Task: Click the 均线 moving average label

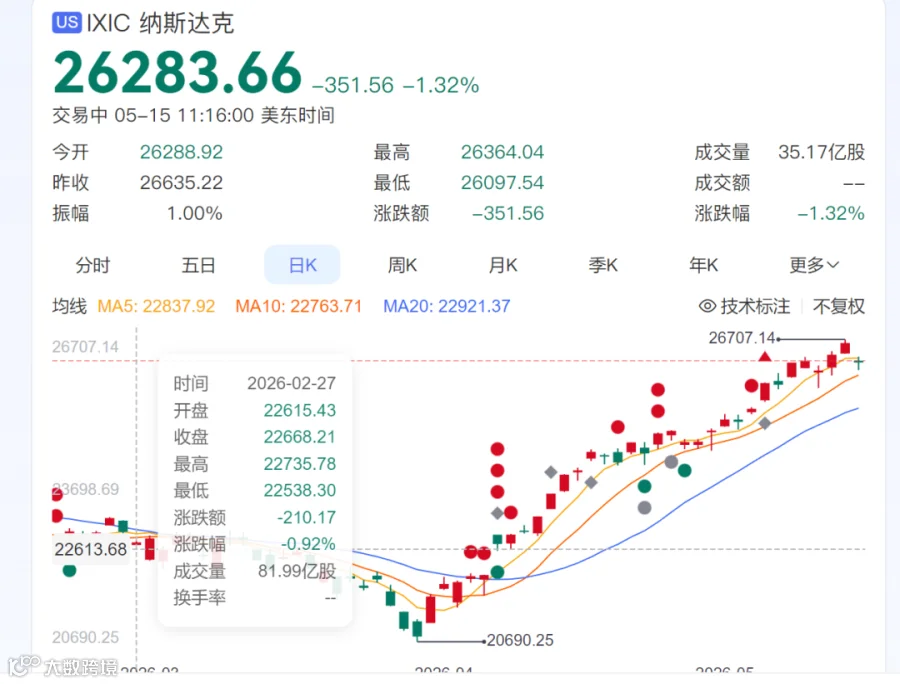Action: pyautogui.click(x=69, y=306)
